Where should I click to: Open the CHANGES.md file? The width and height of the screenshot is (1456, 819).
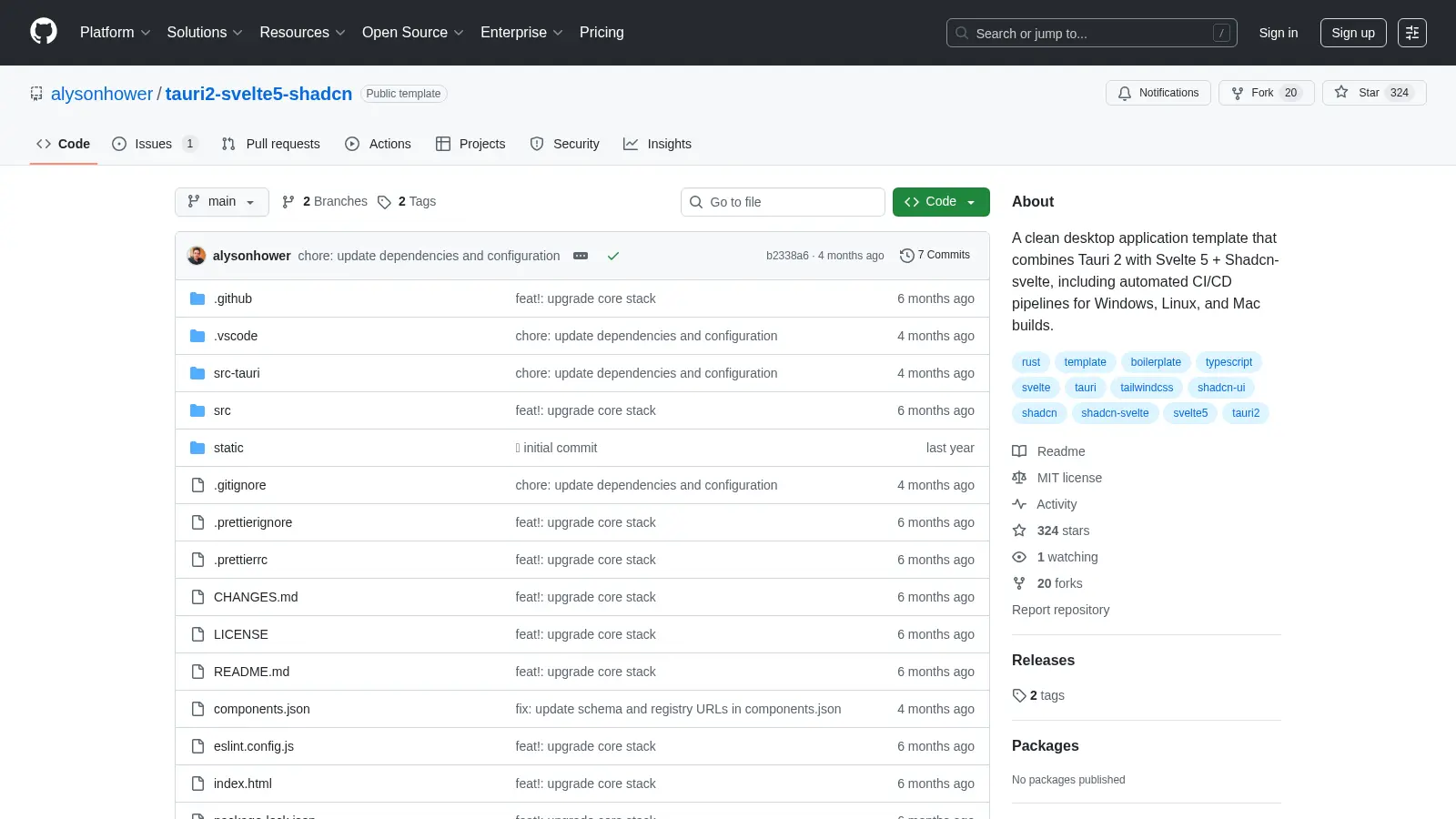256,597
